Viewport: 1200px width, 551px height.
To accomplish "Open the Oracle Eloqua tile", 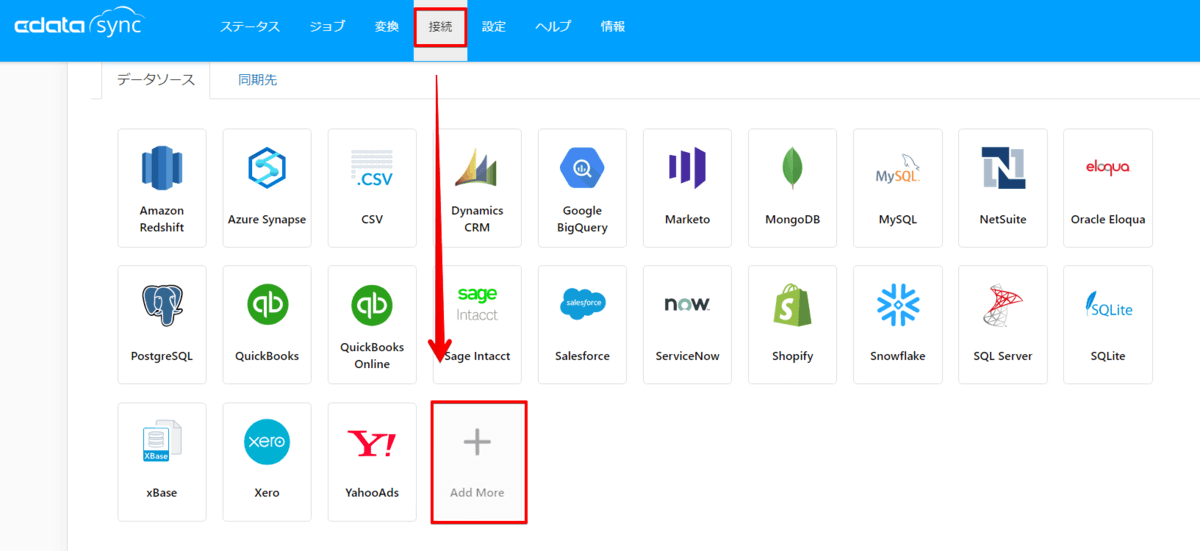I will click(x=1107, y=188).
